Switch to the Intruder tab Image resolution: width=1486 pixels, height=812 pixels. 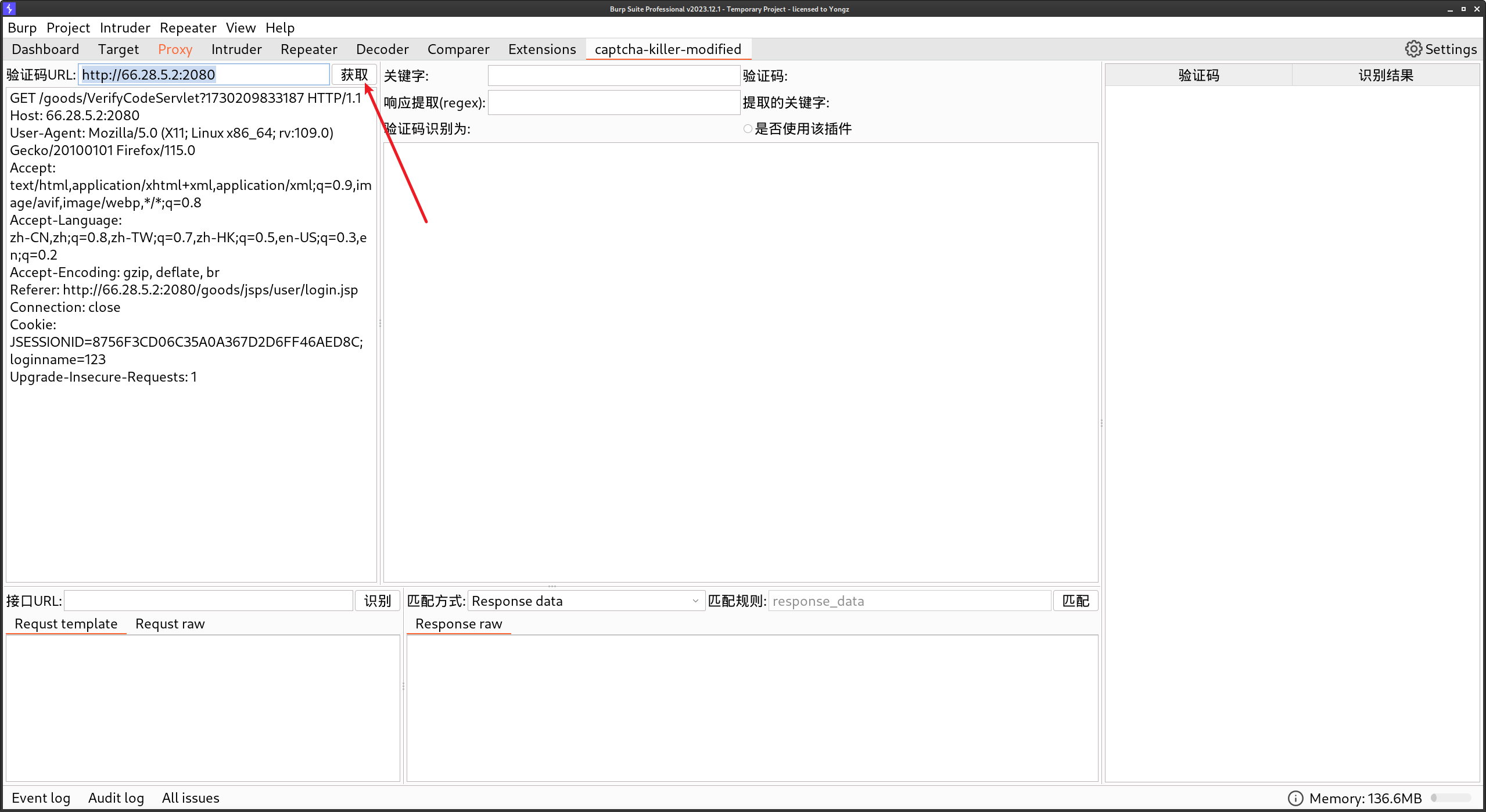coord(236,49)
